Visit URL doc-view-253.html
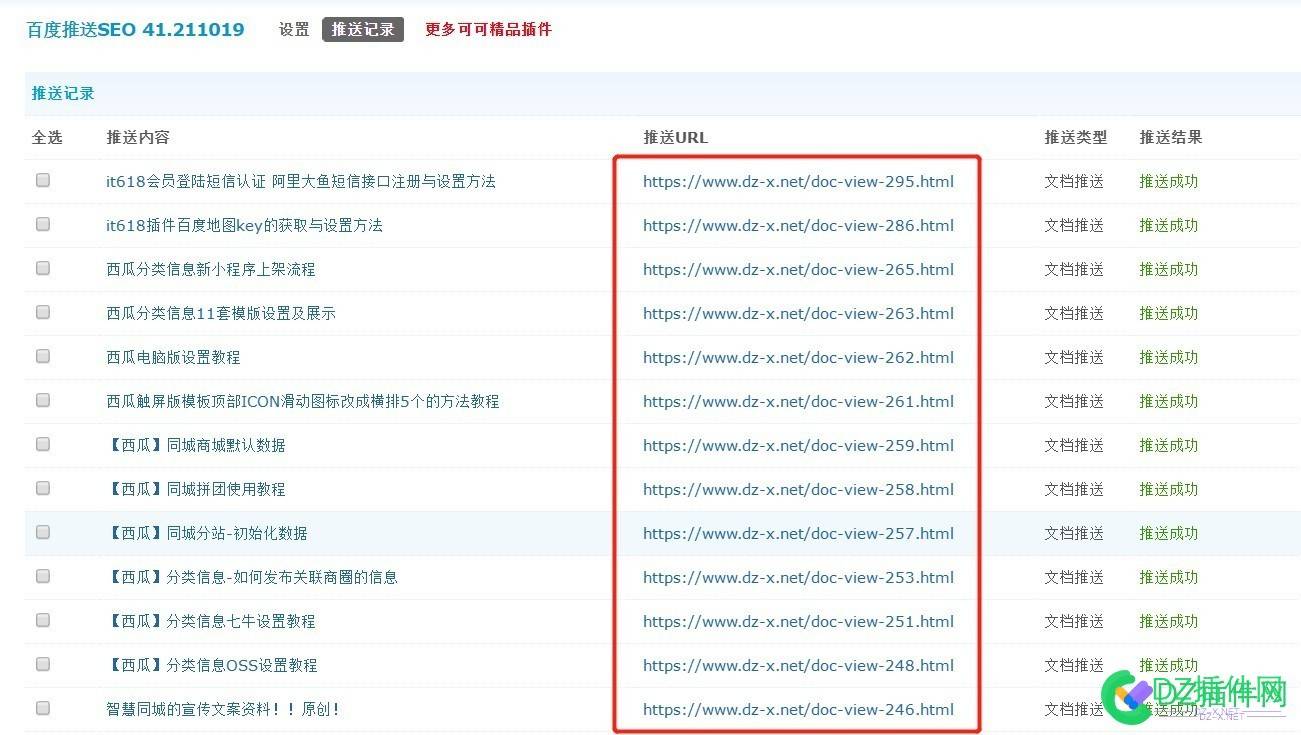1301x735 pixels. 798,578
